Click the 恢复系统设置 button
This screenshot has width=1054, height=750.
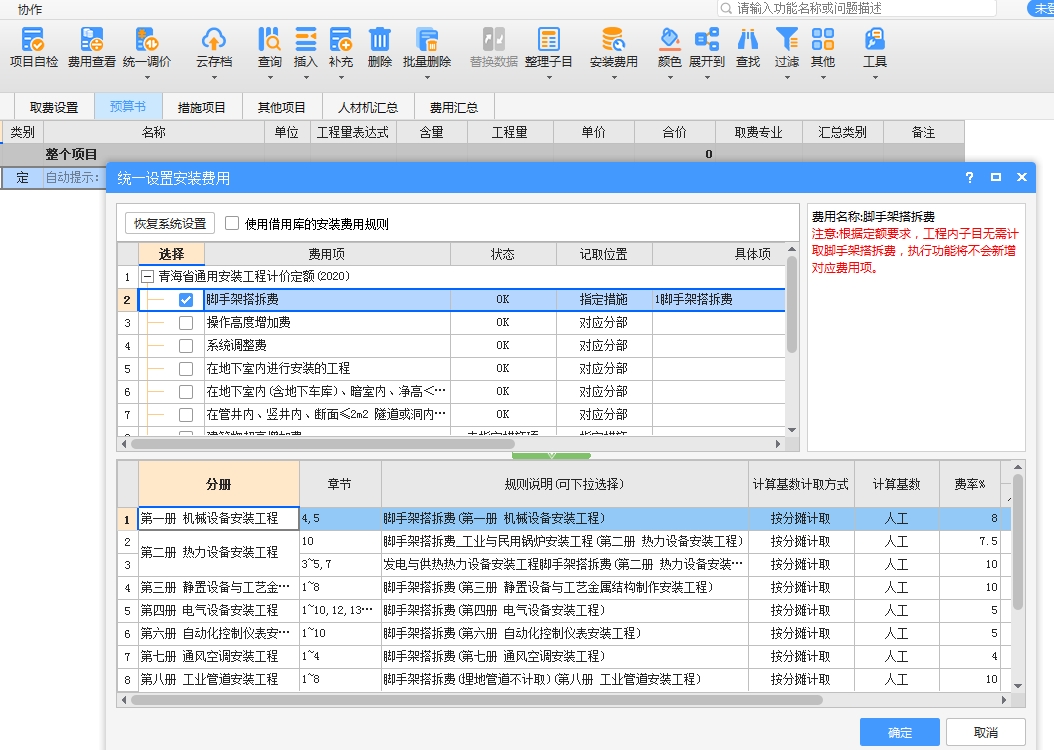(x=170, y=224)
